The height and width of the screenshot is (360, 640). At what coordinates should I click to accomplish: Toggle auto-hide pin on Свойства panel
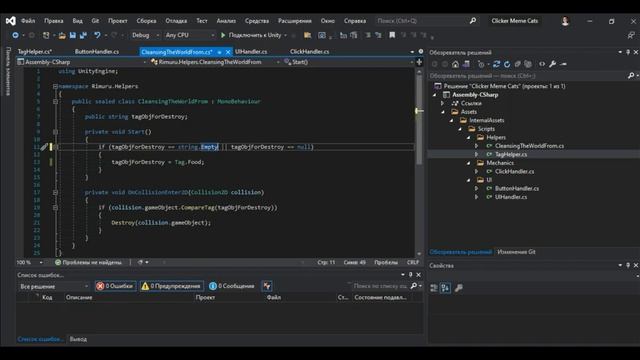628,265
